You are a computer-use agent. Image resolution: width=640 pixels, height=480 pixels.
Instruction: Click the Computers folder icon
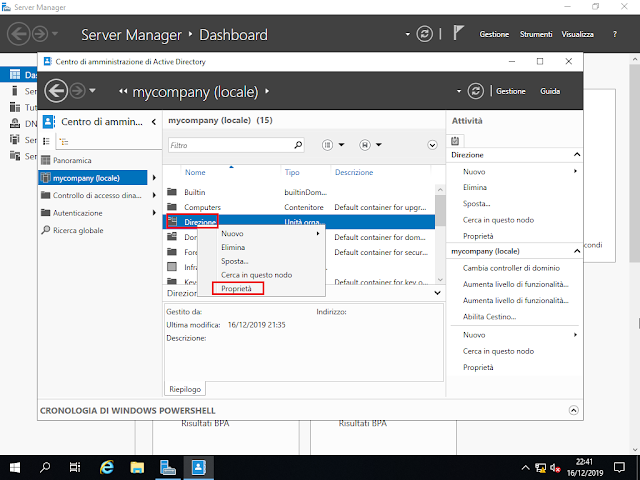pos(172,207)
